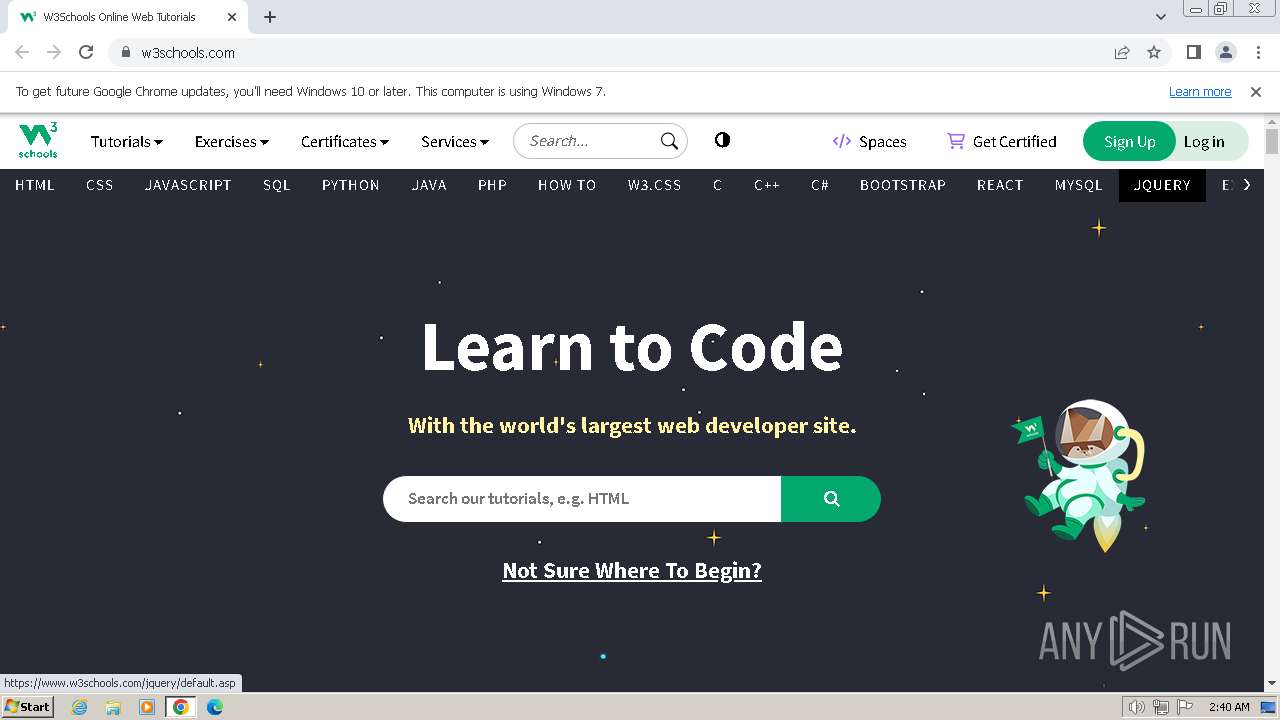Share this page icon

point(1122,52)
